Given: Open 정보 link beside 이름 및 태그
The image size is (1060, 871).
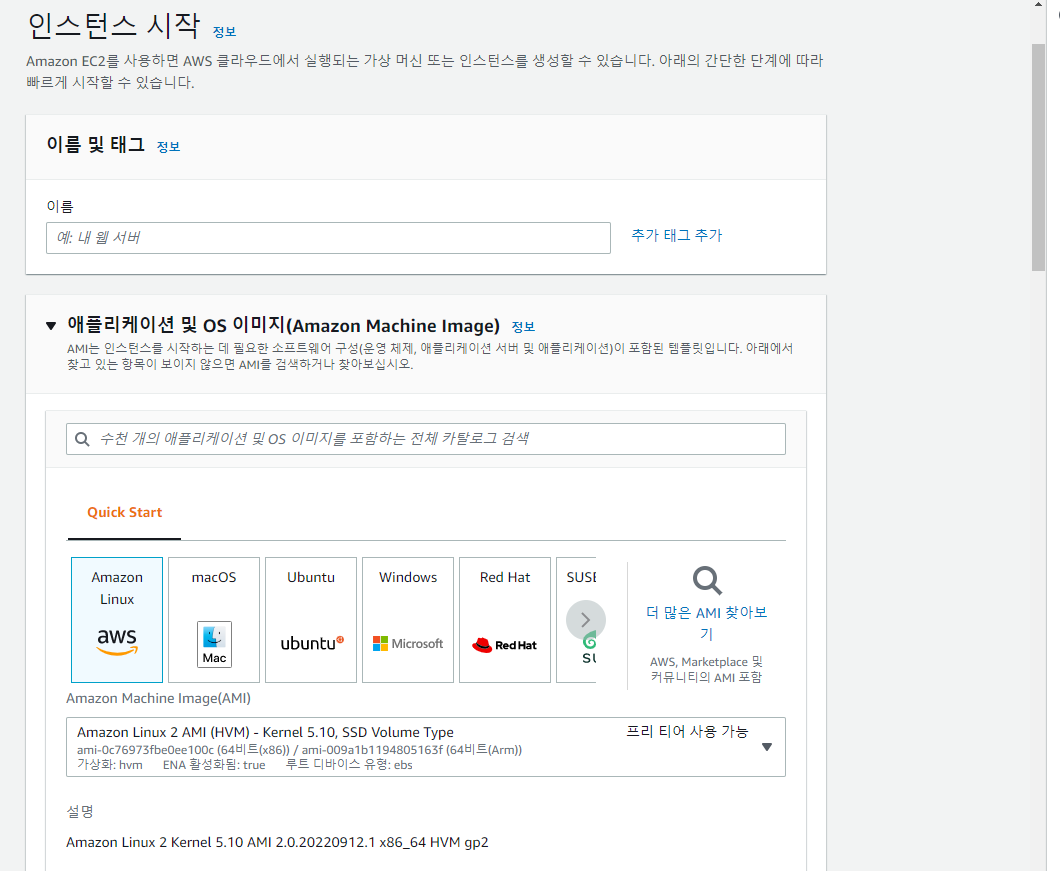Looking at the screenshot, I should (168, 147).
